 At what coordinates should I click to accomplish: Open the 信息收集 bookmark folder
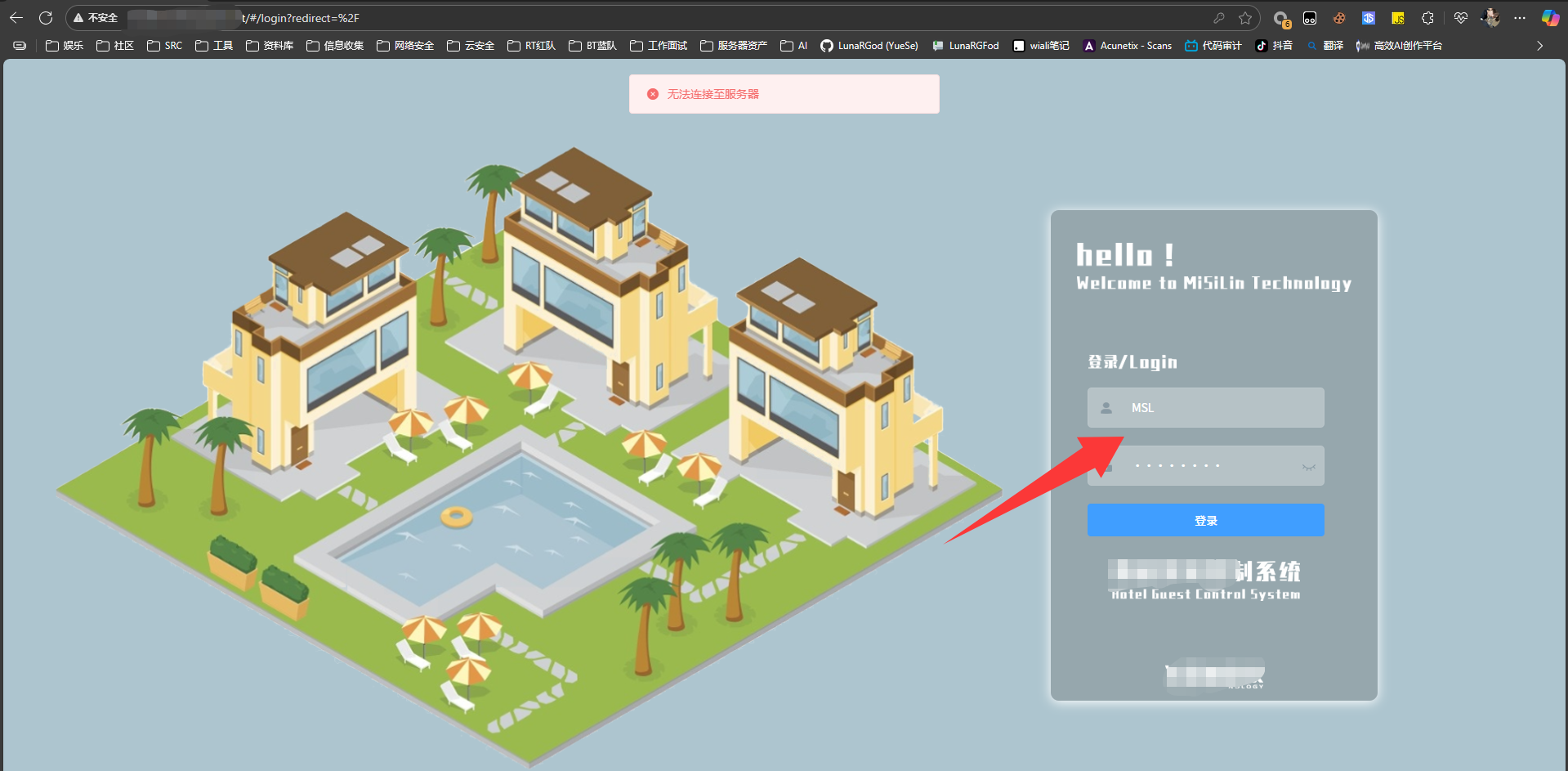click(335, 46)
